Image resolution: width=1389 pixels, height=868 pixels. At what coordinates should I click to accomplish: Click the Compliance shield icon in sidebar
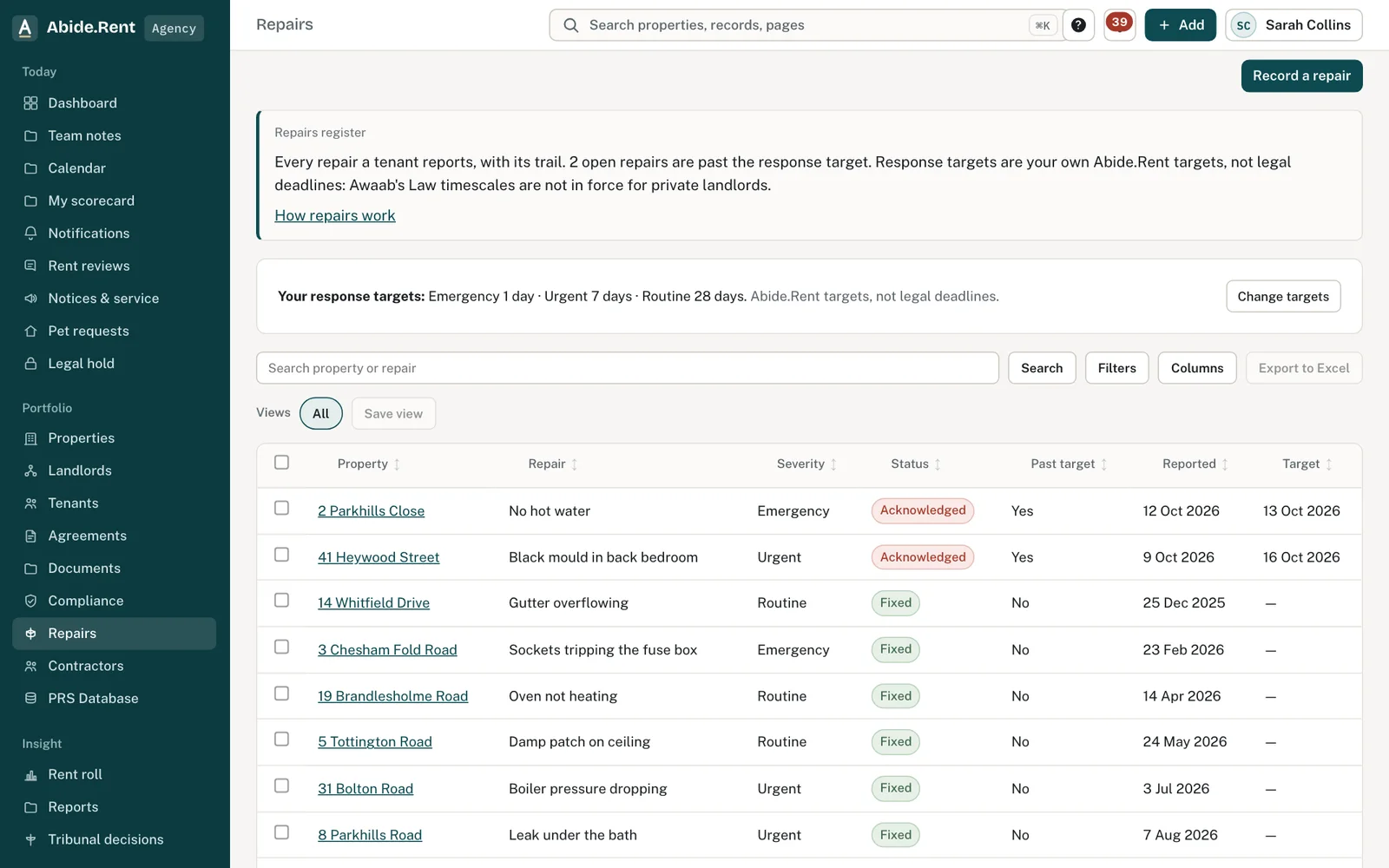pyautogui.click(x=31, y=601)
